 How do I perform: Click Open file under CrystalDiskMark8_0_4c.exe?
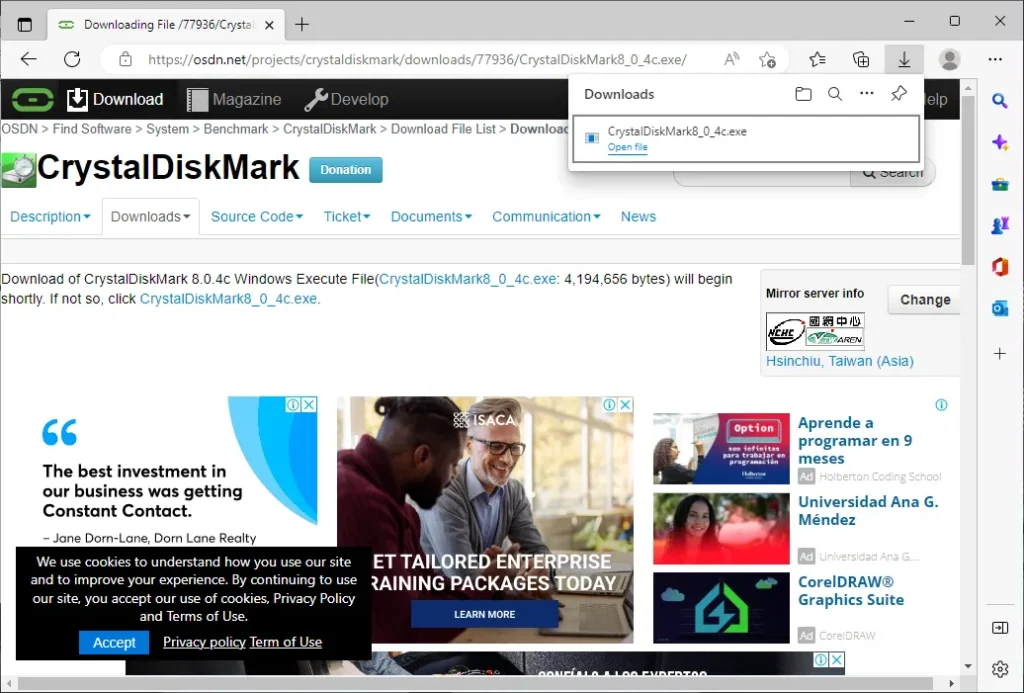click(627, 147)
